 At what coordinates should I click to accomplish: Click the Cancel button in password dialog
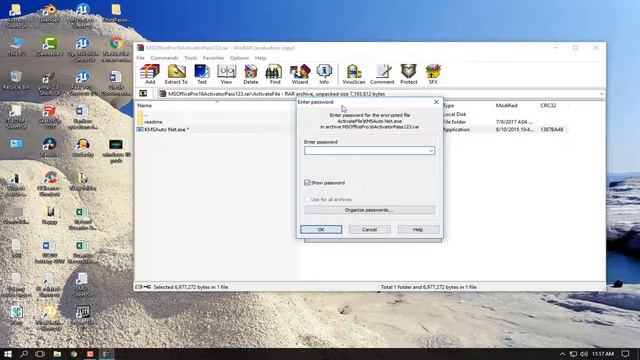(369, 229)
